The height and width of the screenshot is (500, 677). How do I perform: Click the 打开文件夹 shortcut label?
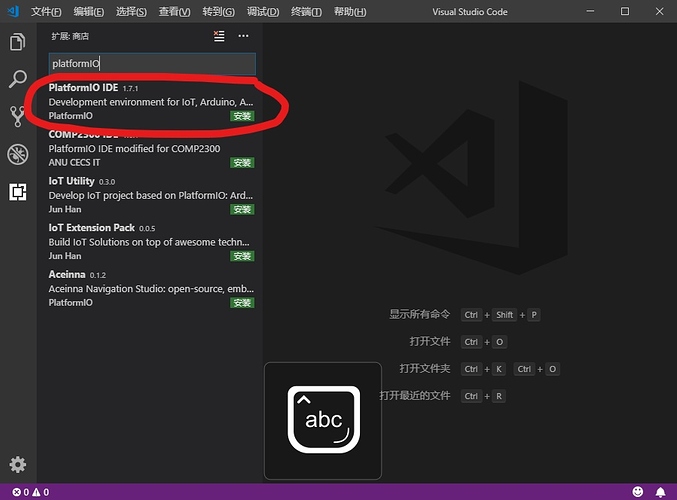coord(425,369)
